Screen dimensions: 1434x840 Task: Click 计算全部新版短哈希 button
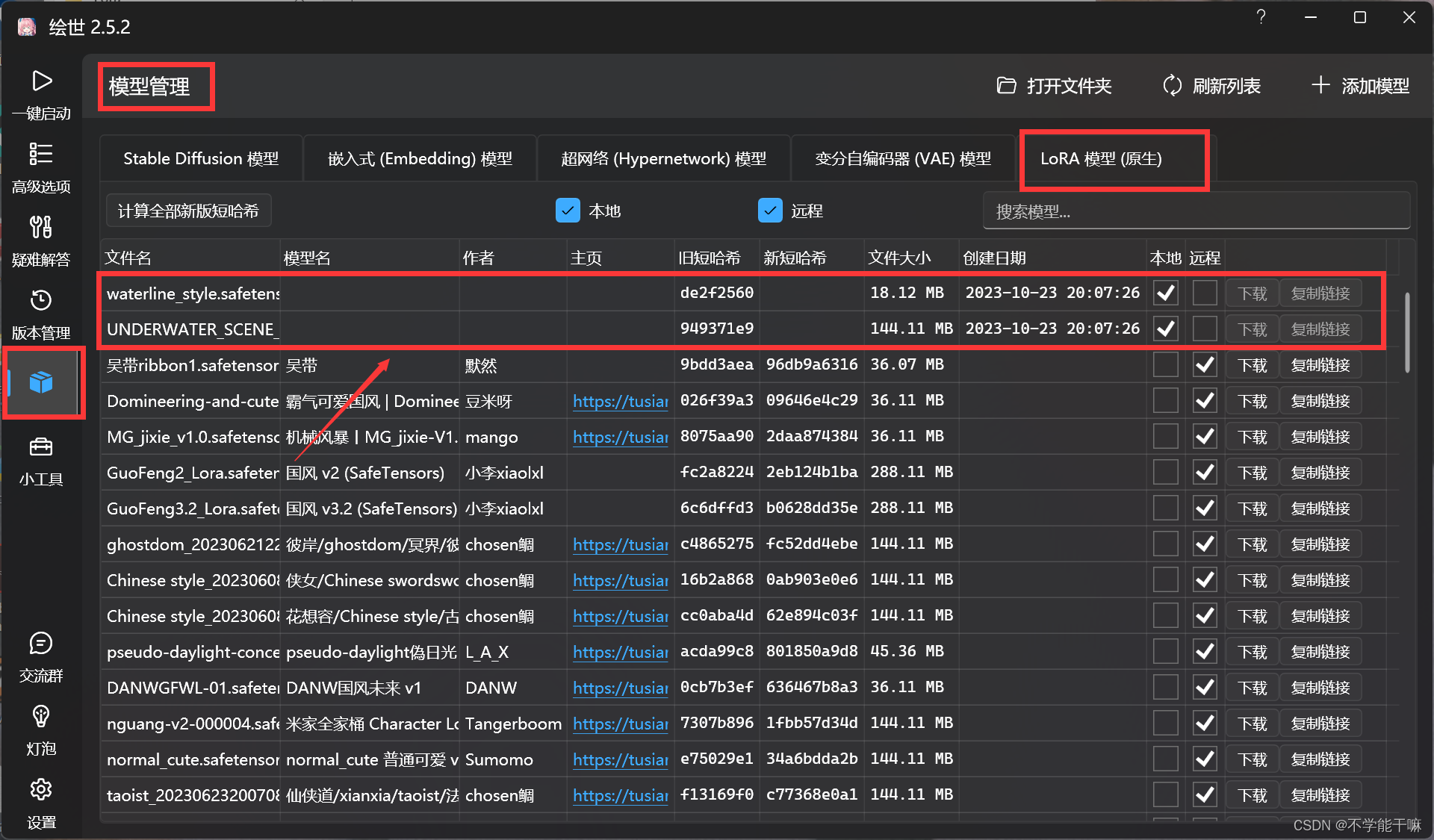(188, 211)
